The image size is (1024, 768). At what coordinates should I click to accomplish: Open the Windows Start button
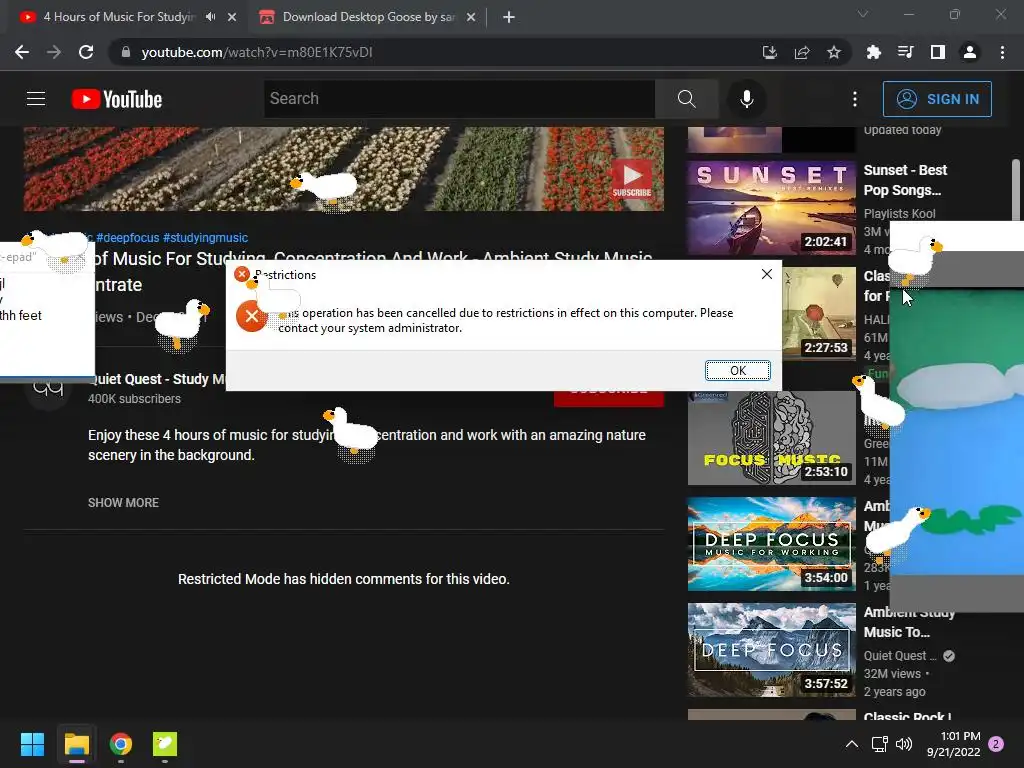click(33, 744)
